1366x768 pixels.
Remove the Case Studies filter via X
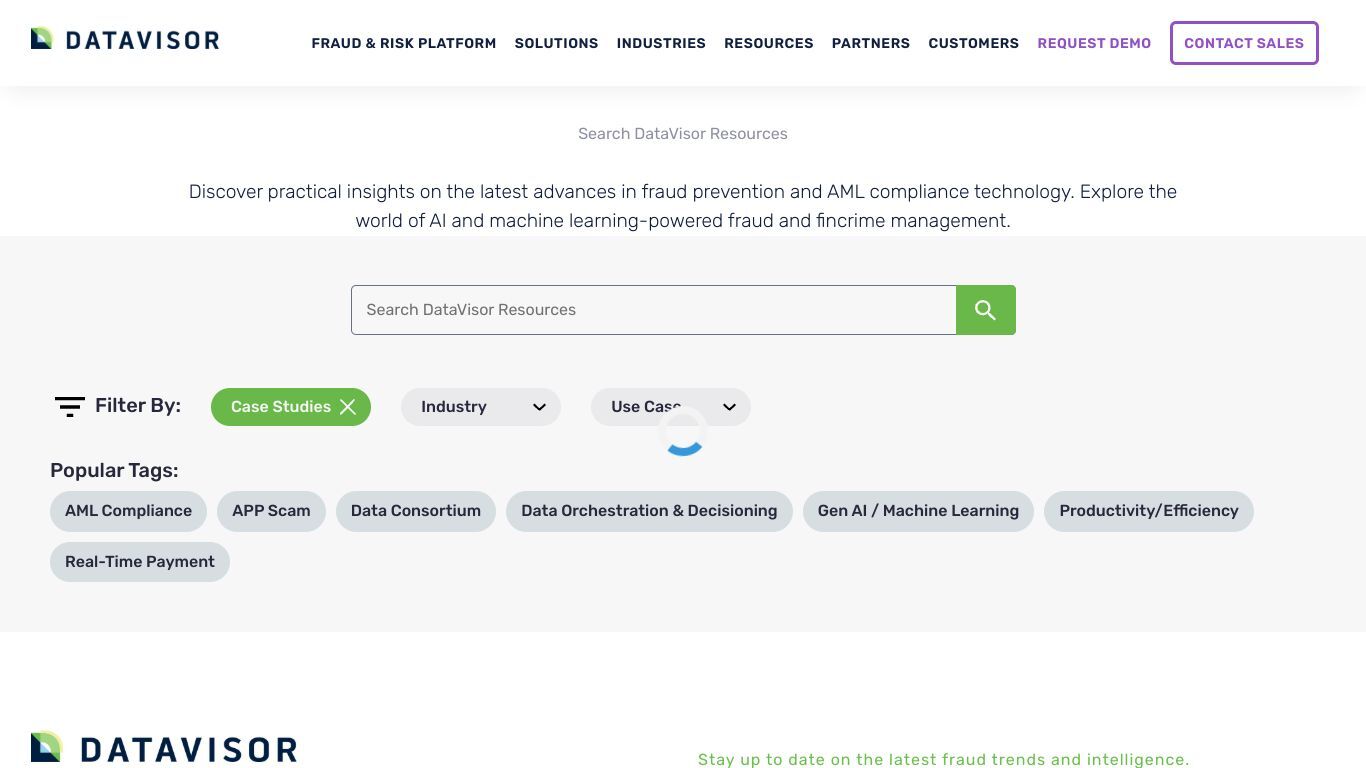pos(348,407)
